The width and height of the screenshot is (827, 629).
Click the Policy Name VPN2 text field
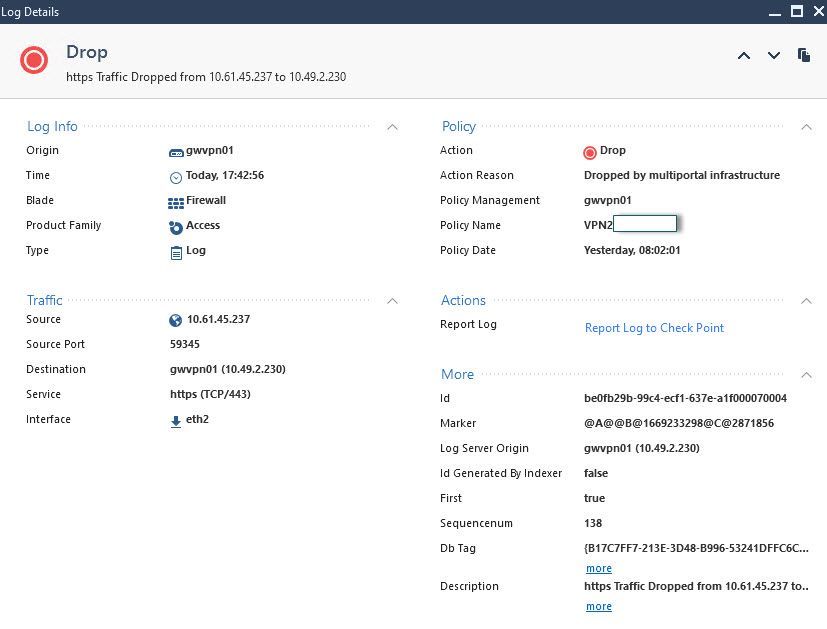pyautogui.click(x=644, y=225)
